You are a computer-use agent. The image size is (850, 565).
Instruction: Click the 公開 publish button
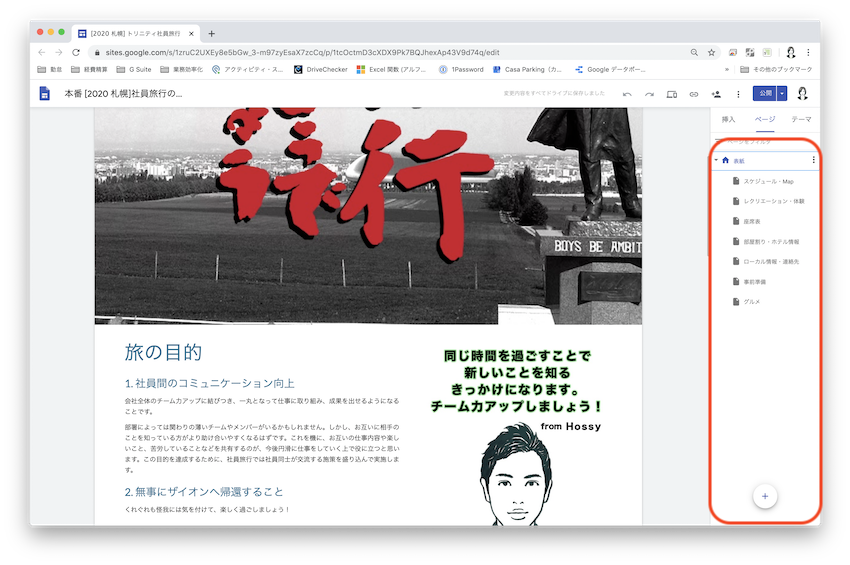[x=764, y=94]
